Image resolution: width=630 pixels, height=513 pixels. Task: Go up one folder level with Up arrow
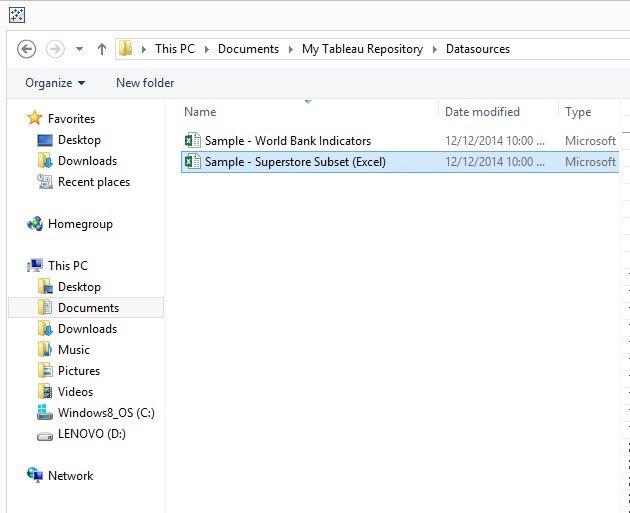point(102,49)
